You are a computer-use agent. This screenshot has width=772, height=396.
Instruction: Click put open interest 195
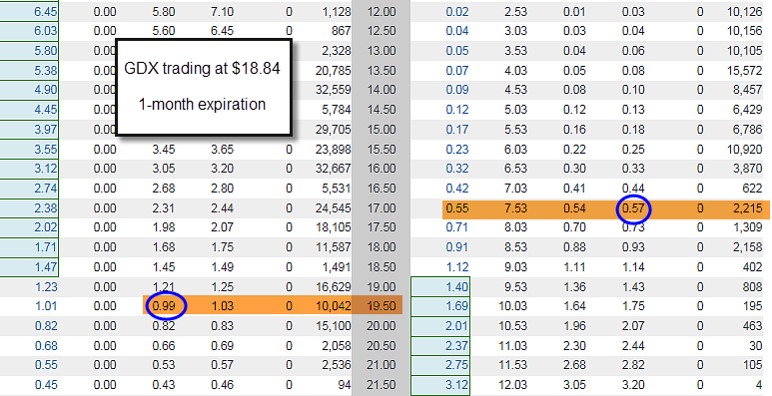(753, 306)
